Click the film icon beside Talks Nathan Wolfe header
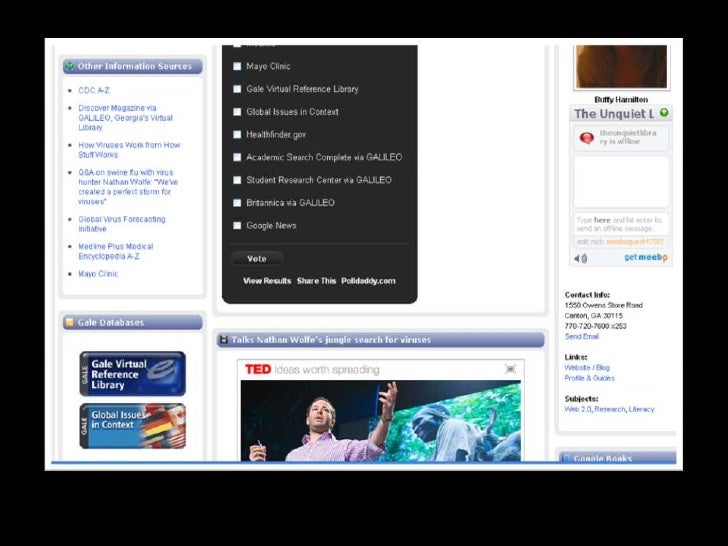This screenshot has height=546, width=728. [223, 339]
